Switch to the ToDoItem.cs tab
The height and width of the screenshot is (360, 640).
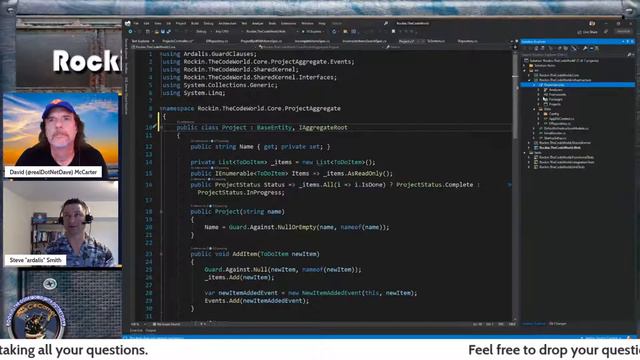[436, 41]
